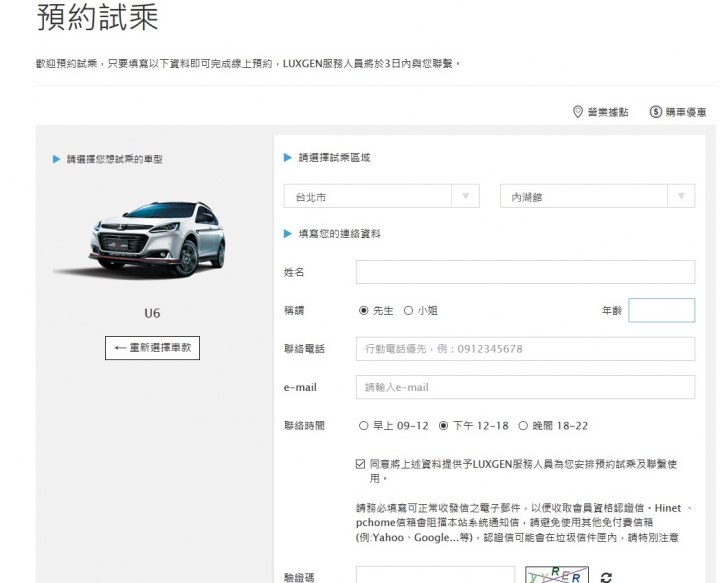Click the 稱謂 label
Screen dimensions: 720x583
294,311
